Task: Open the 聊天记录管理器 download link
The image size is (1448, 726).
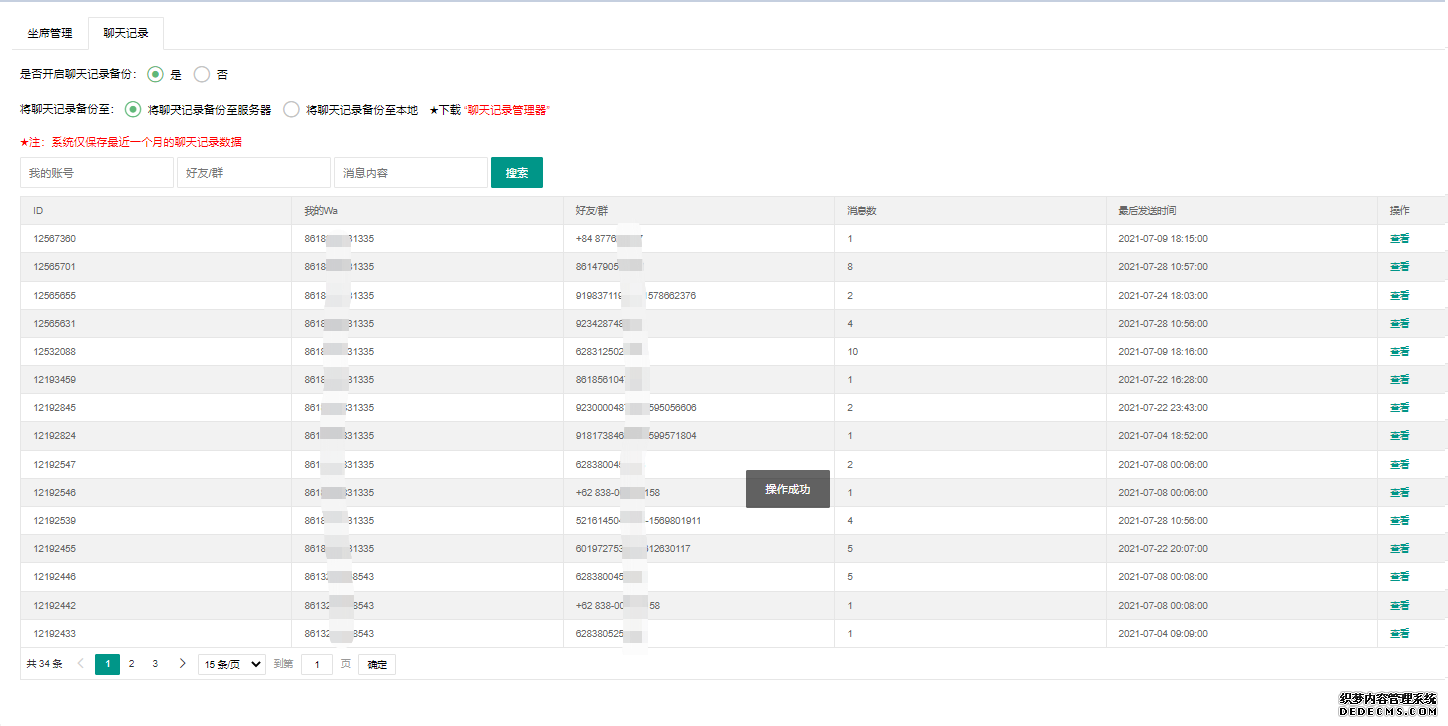Action: point(507,110)
